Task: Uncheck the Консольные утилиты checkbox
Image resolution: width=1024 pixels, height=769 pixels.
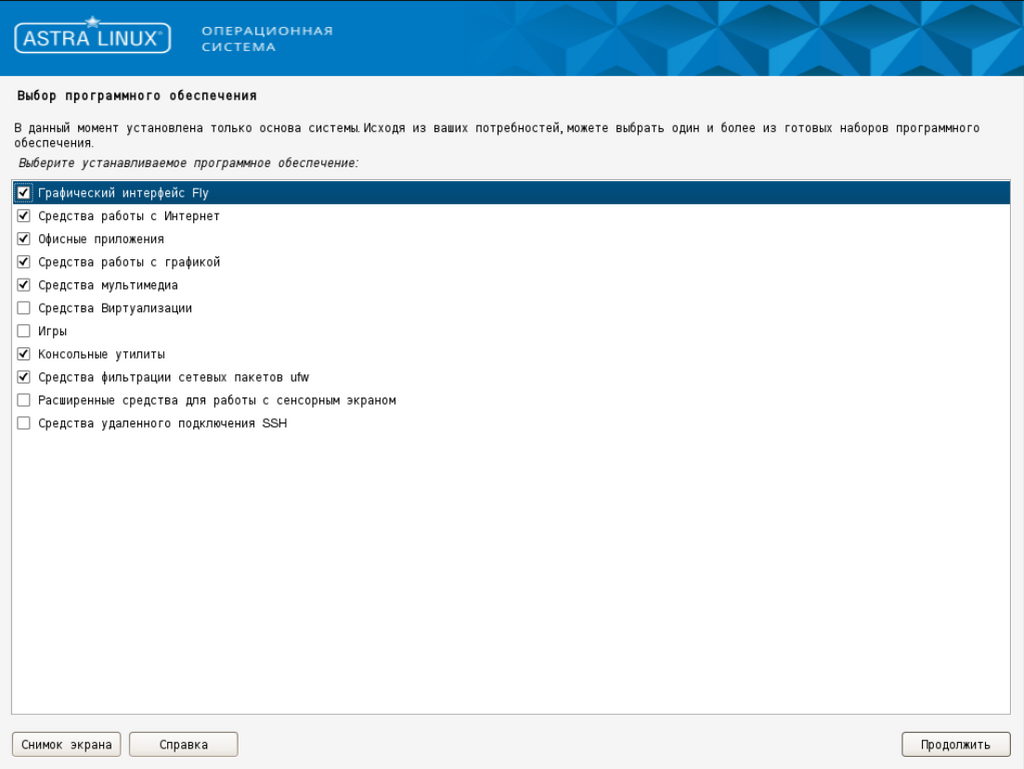Action: click(24, 354)
